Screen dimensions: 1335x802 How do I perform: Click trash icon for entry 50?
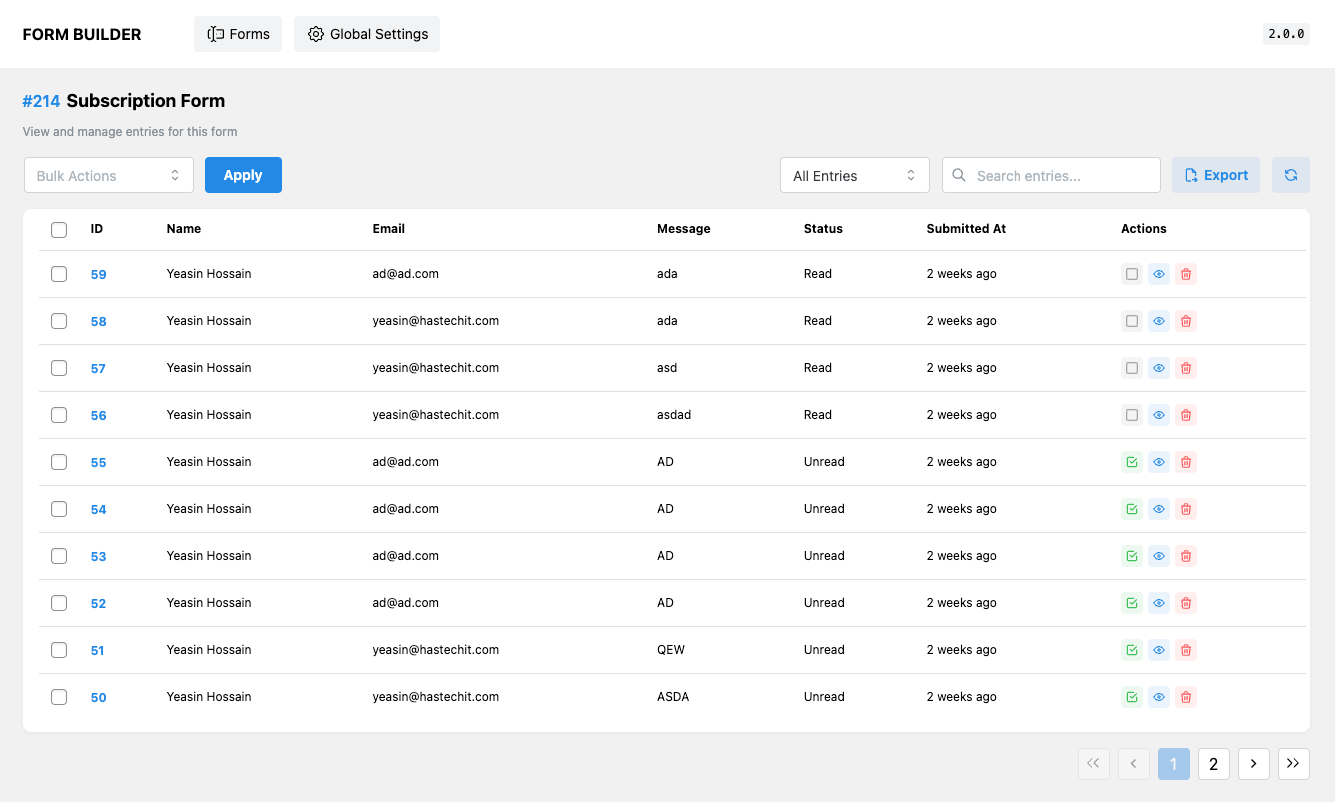tap(1186, 697)
